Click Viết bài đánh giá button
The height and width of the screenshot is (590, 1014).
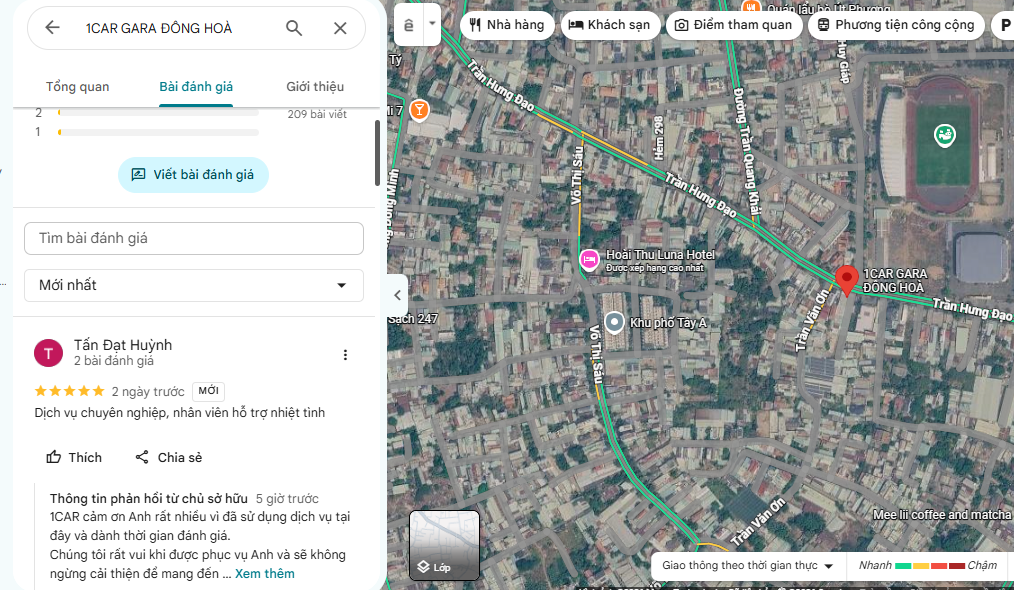pyautogui.click(x=193, y=175)
